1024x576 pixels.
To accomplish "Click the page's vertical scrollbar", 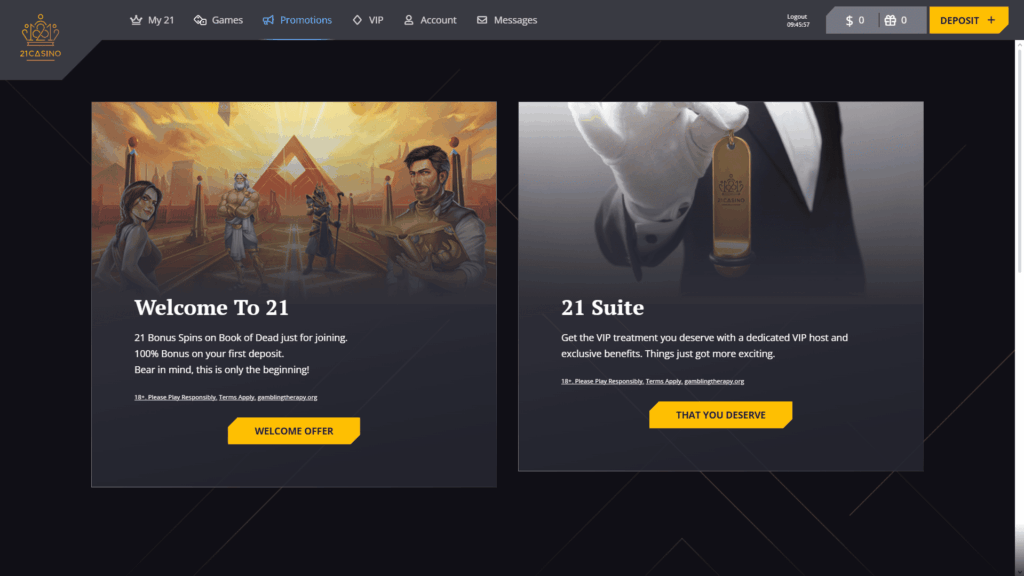I will click(1019, 157).
